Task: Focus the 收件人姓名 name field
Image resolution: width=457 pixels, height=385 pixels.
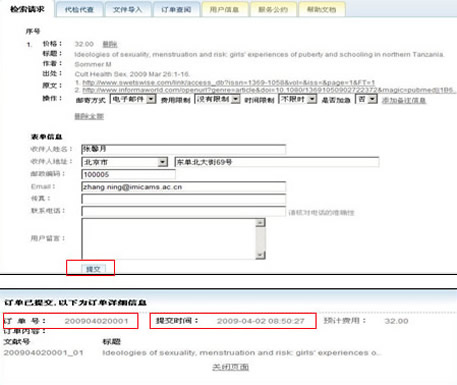Action: (183, 149)
